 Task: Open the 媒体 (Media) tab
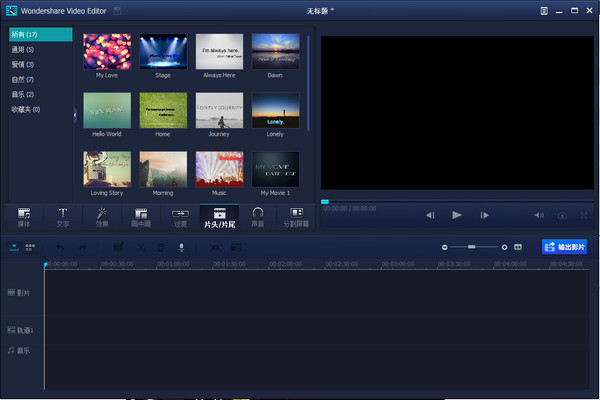pyautogui.click(x=24, y=215)
